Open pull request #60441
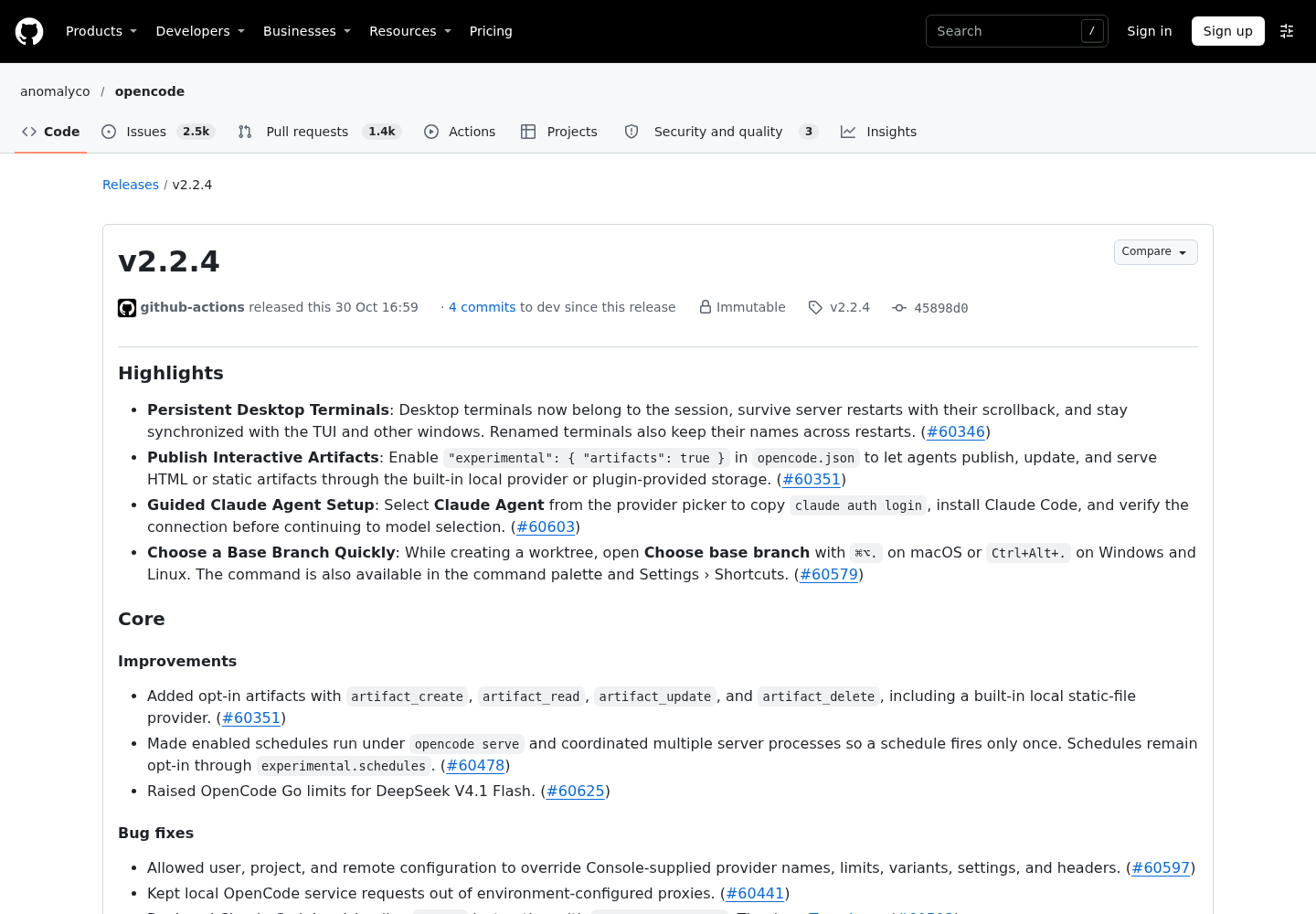This screenshot has height=914, width=1316. [x=755, y=893]
